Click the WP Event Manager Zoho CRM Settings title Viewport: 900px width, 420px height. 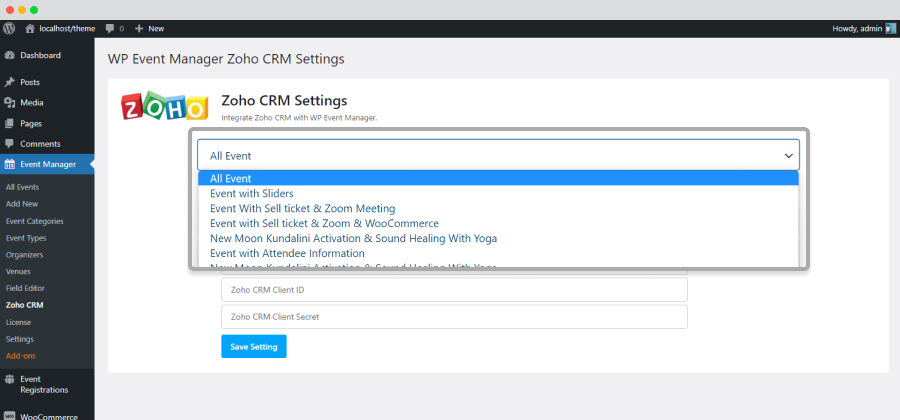pos(226,59)
